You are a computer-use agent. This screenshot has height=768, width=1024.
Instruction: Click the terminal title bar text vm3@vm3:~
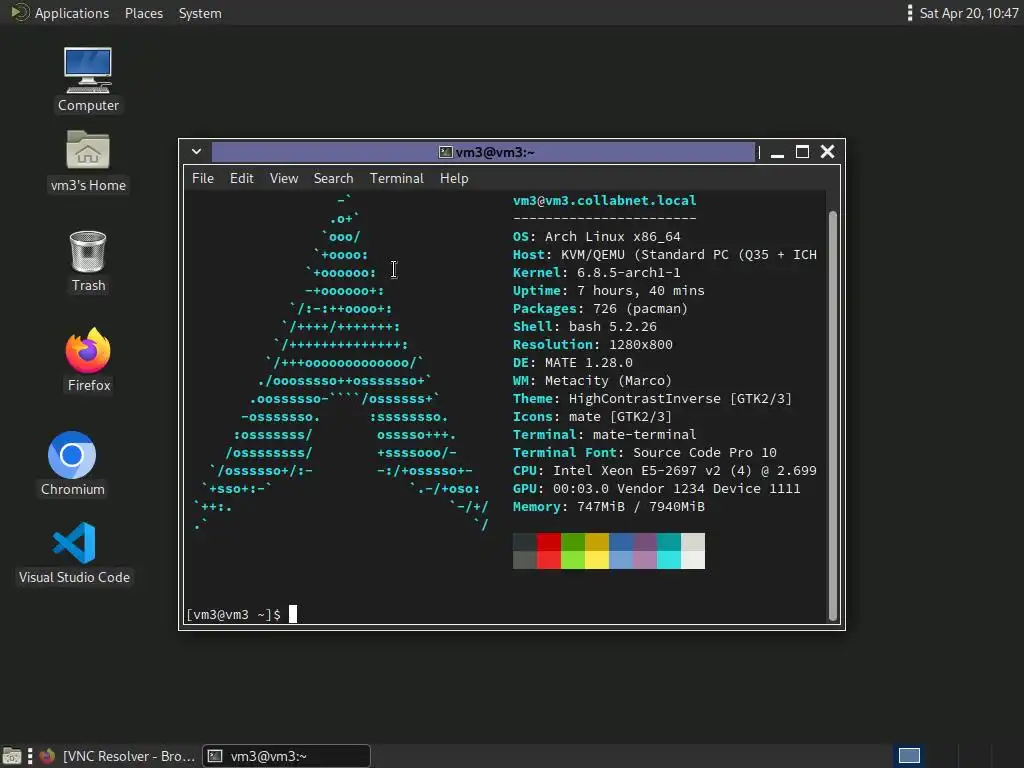tap(495, 152)
